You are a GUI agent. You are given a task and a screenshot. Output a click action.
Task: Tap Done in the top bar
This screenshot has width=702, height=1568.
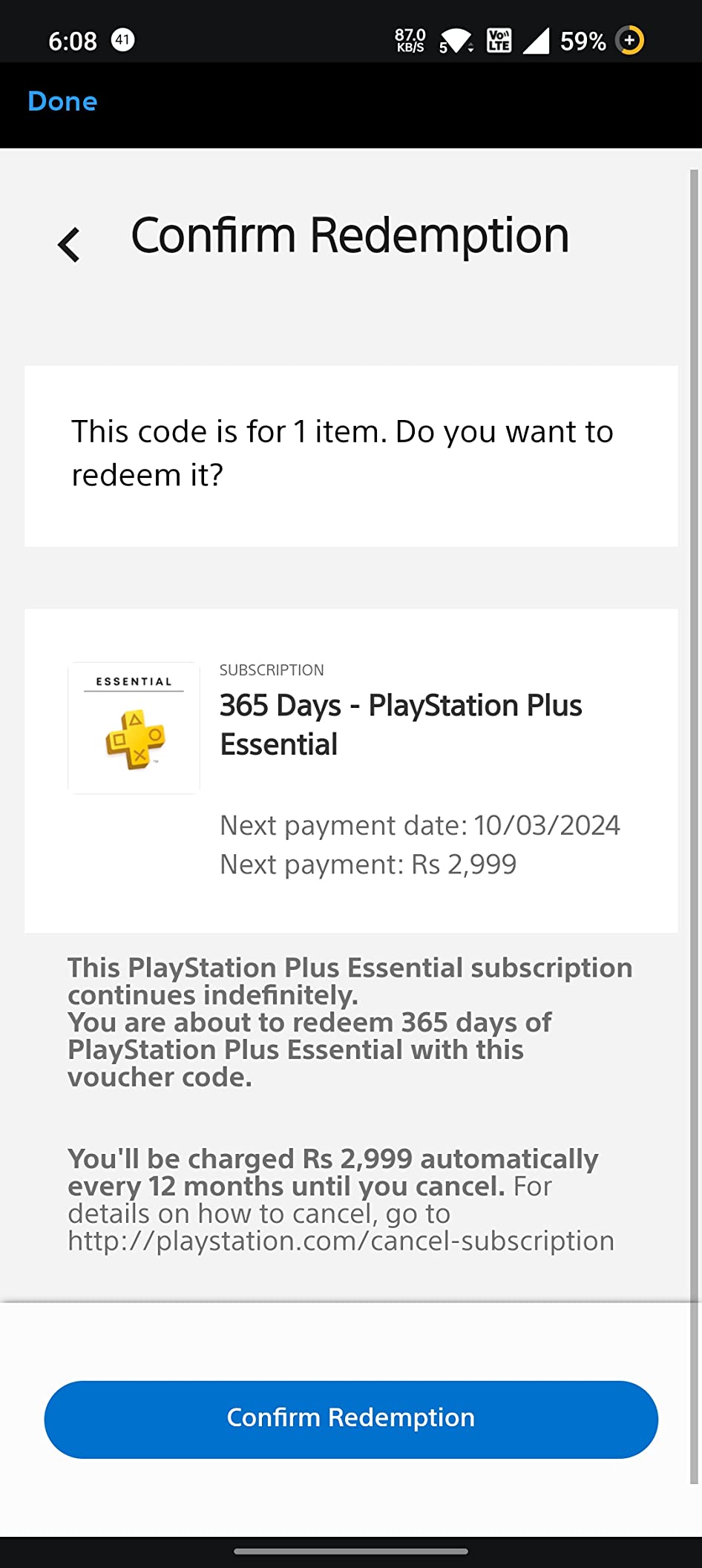62,102
